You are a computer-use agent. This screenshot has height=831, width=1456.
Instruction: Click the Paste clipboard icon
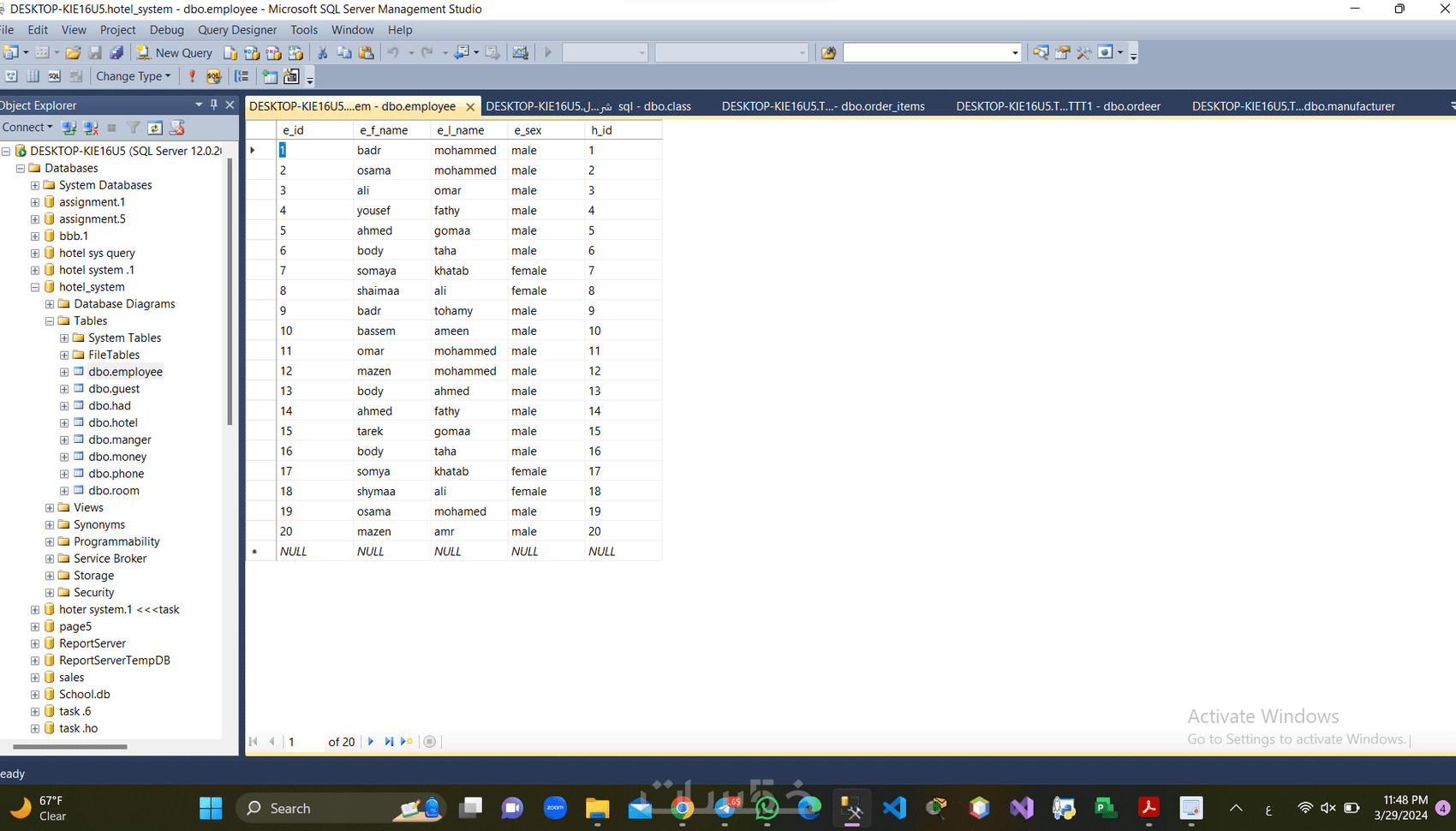pyautogui.click(x=367, y=53)
